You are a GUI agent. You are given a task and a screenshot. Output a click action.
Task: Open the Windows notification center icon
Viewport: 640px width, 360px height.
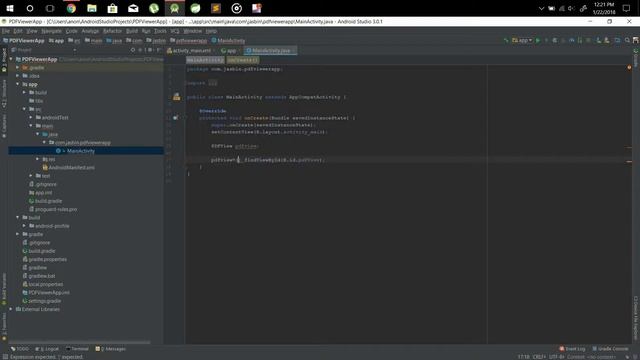(x=627, y=8)
